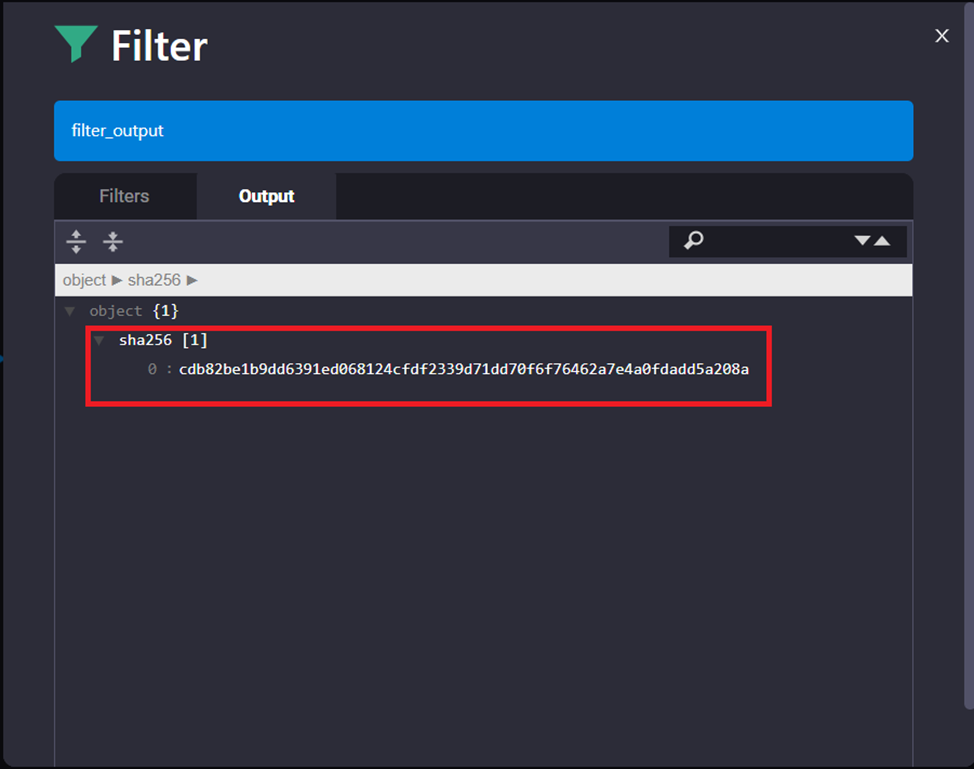Open breadcrumb arrow after sha256
Screen dimensions: 974x769
point(192,280)
